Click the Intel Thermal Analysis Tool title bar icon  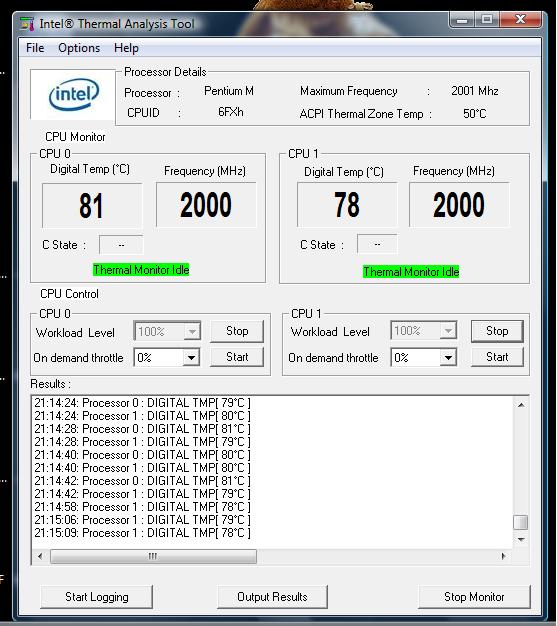pyautogui.click(x=27, y=24)
